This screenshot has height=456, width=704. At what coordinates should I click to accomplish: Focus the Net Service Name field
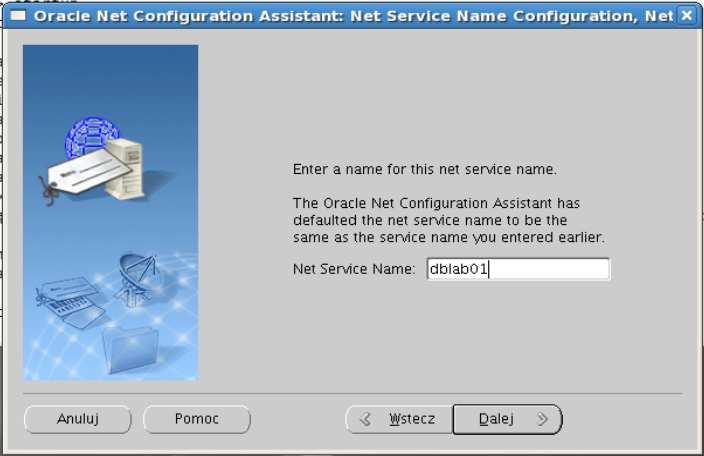pyautogui.click(x=519, y=269)
